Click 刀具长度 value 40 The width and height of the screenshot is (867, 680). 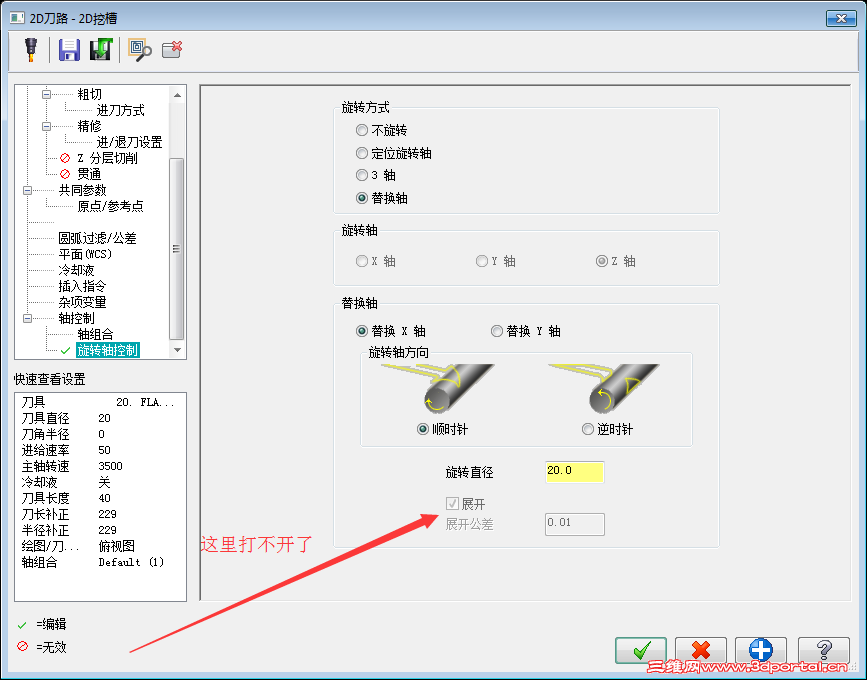tap(105, 498)
